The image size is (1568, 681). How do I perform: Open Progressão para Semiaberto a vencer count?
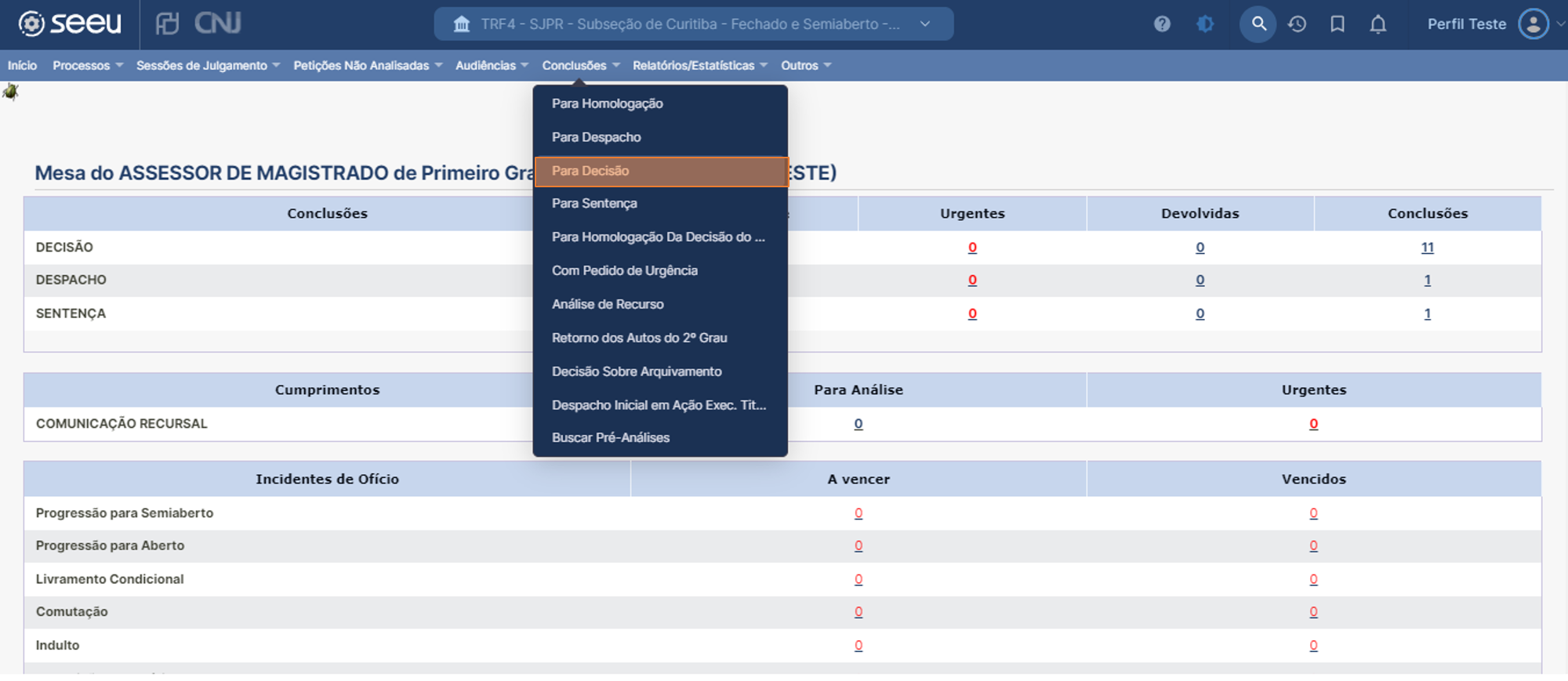(x=858, y=513)
